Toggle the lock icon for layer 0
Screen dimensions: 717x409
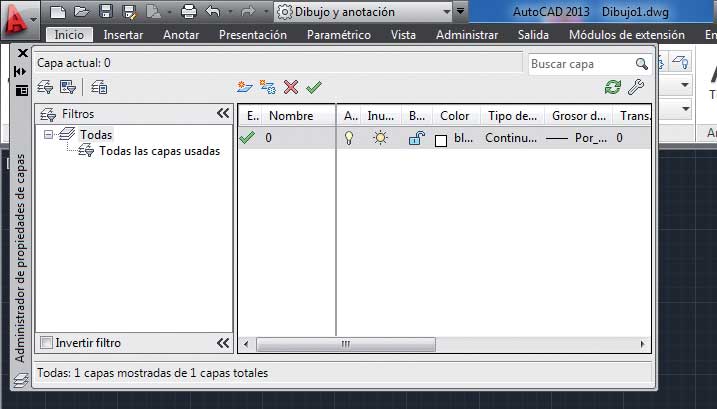tap(416, 139)
